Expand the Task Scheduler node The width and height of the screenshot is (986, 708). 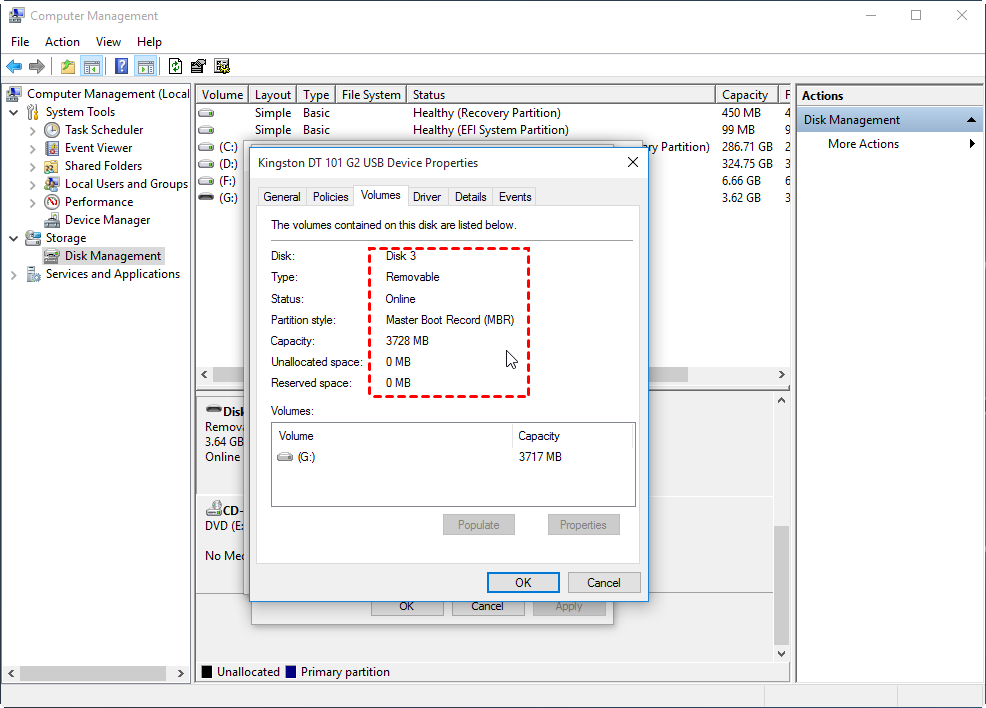[x=33, y=131]
